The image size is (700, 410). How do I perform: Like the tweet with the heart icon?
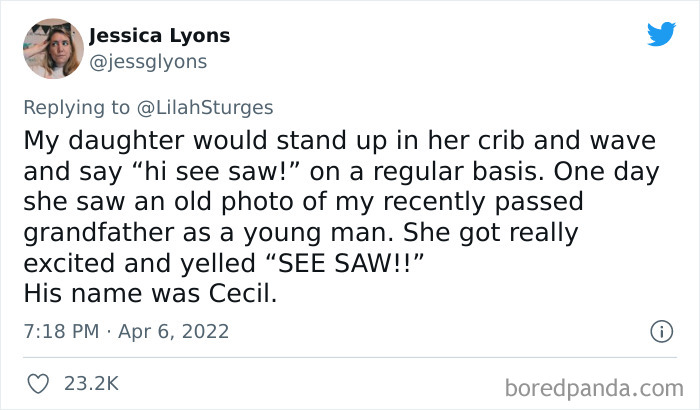(37, 383)
